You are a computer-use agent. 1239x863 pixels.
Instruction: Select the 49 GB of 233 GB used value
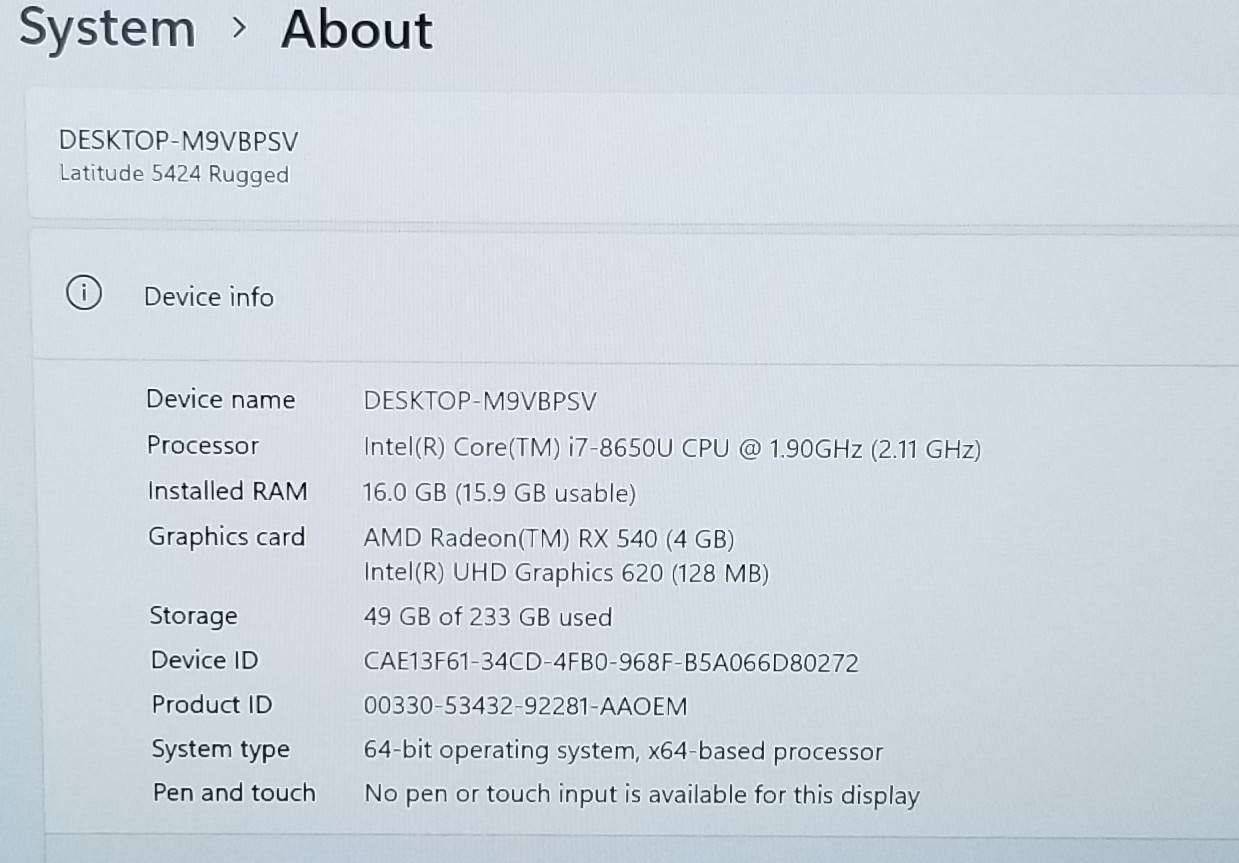click(488, 617)
